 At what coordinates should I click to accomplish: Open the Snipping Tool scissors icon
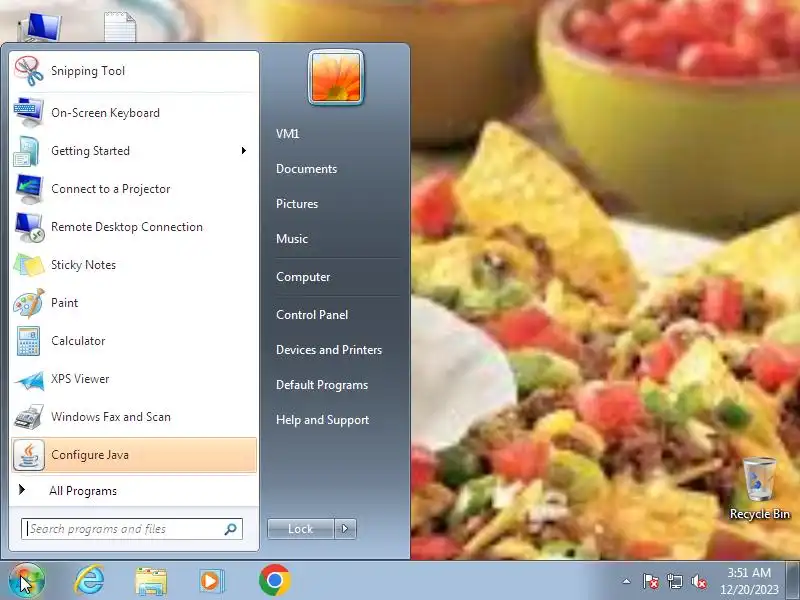[x=29, y=71]
